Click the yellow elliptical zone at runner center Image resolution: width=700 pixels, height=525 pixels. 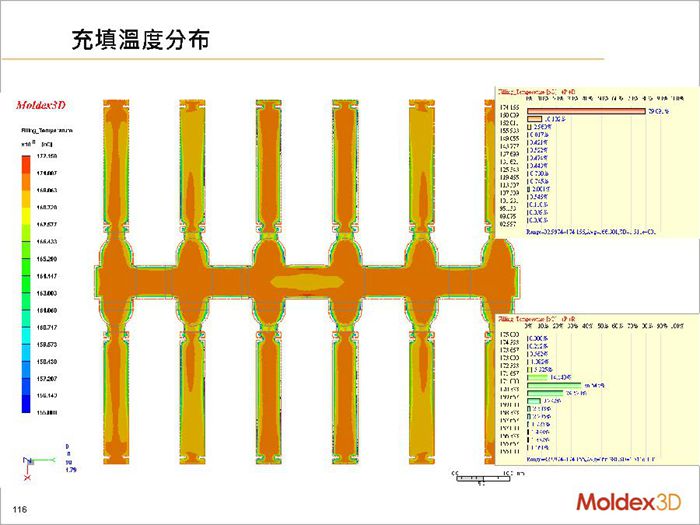point(307,282)
